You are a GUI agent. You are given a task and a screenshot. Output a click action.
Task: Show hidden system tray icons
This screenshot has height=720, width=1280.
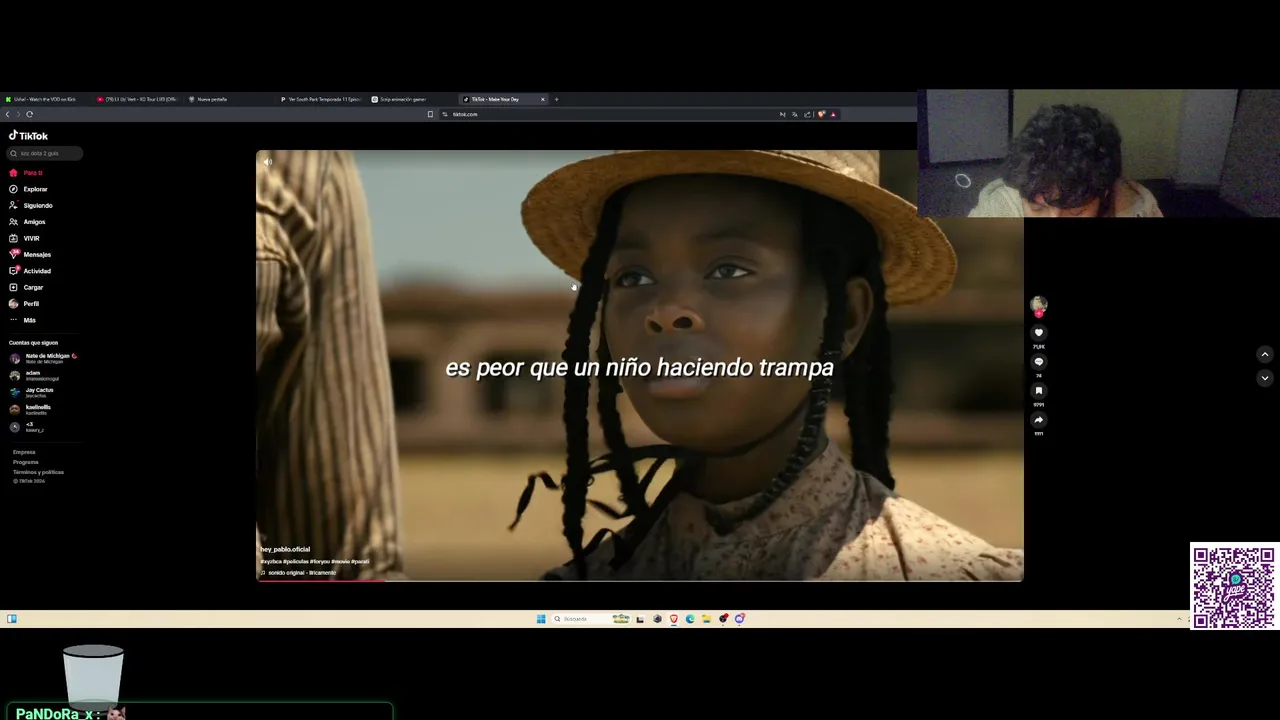pyautogui.click(x=1178, y=619)
